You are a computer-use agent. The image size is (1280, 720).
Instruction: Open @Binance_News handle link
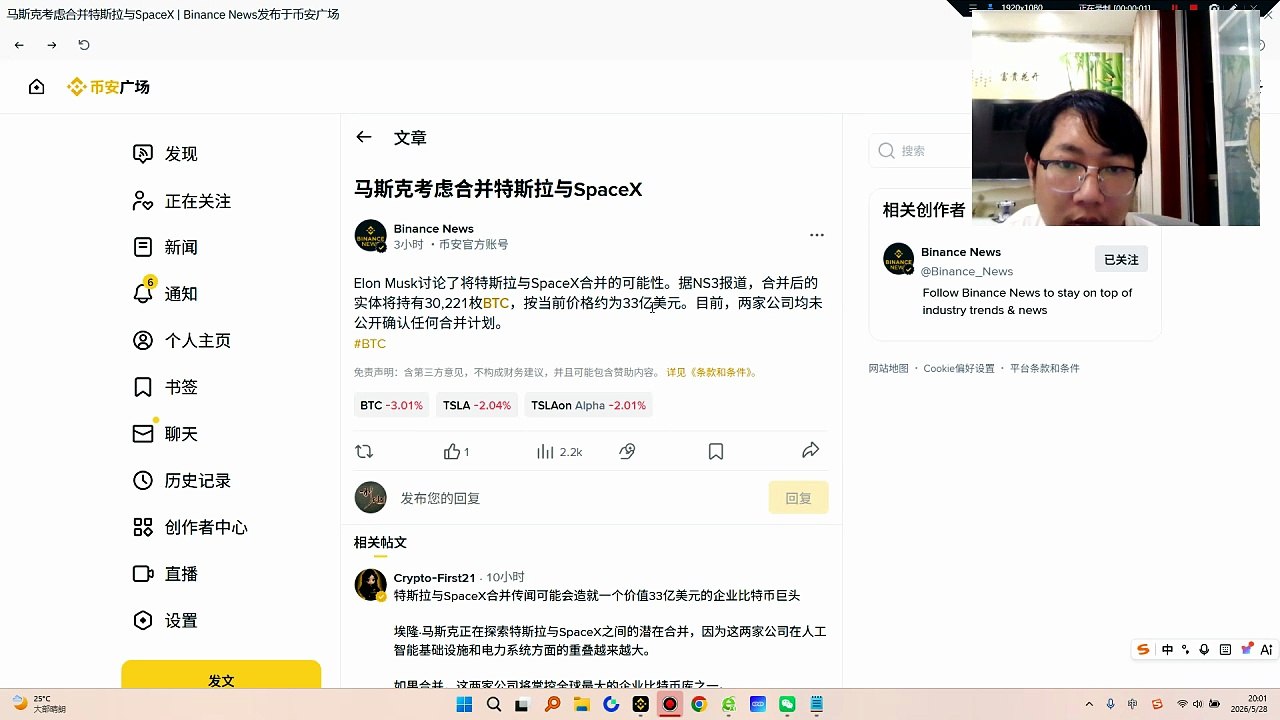(x=967, y=271)
